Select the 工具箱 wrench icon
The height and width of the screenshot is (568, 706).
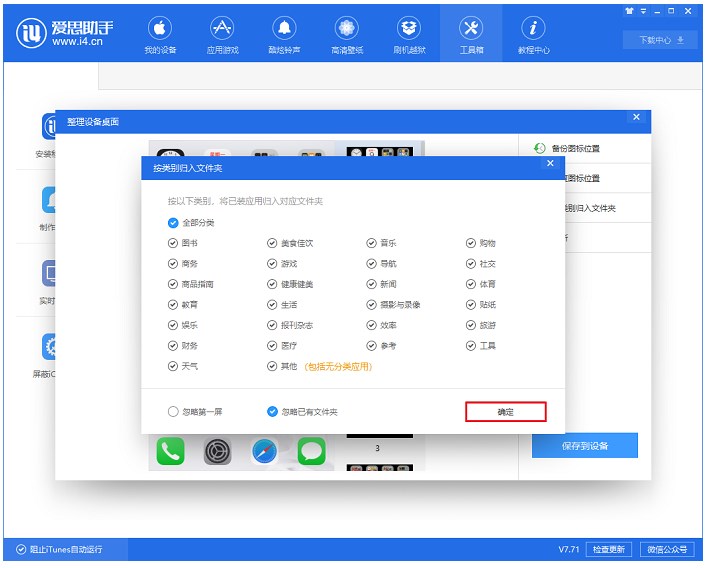[x=471, y=28]
